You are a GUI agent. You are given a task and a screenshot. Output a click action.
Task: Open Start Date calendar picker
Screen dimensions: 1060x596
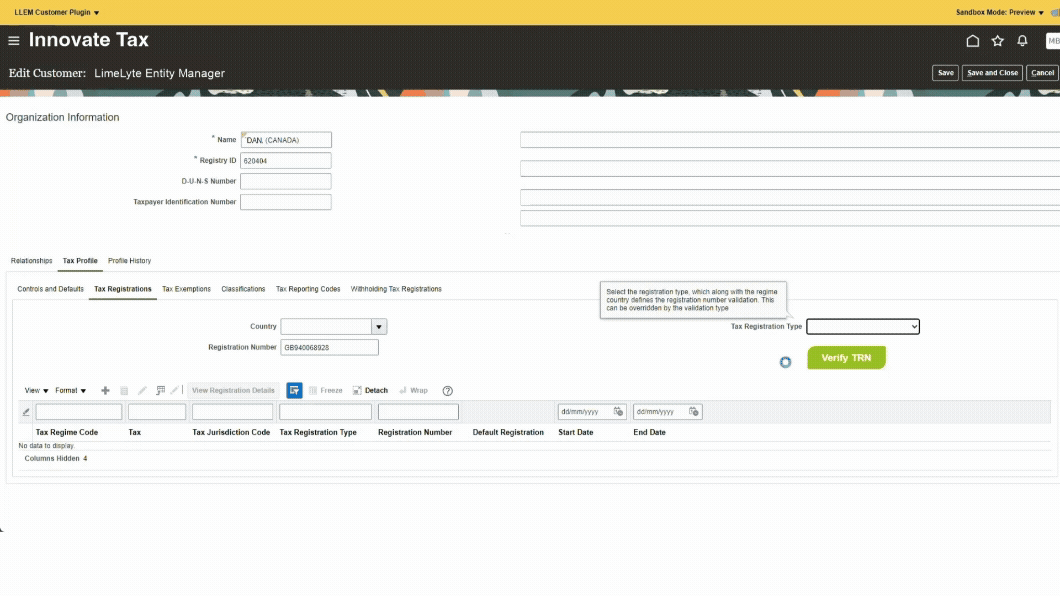pos(618,412)
